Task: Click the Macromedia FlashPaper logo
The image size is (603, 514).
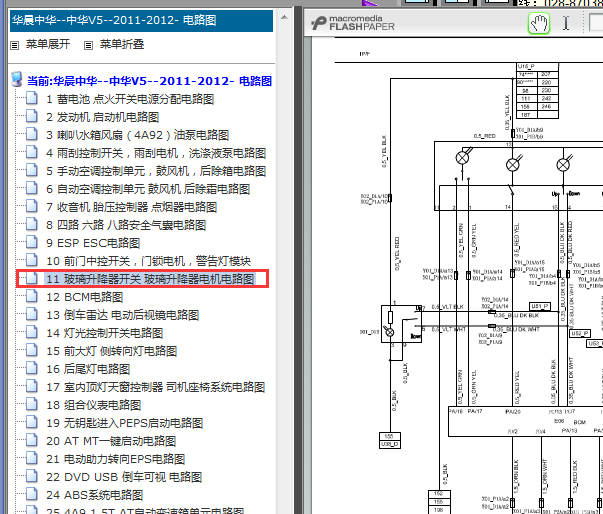Action: [353, 23]
